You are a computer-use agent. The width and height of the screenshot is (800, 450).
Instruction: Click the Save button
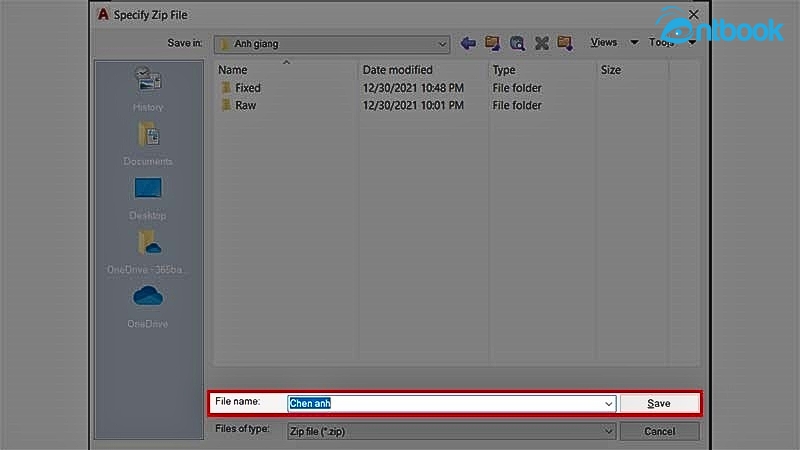(x=659, y=403)
